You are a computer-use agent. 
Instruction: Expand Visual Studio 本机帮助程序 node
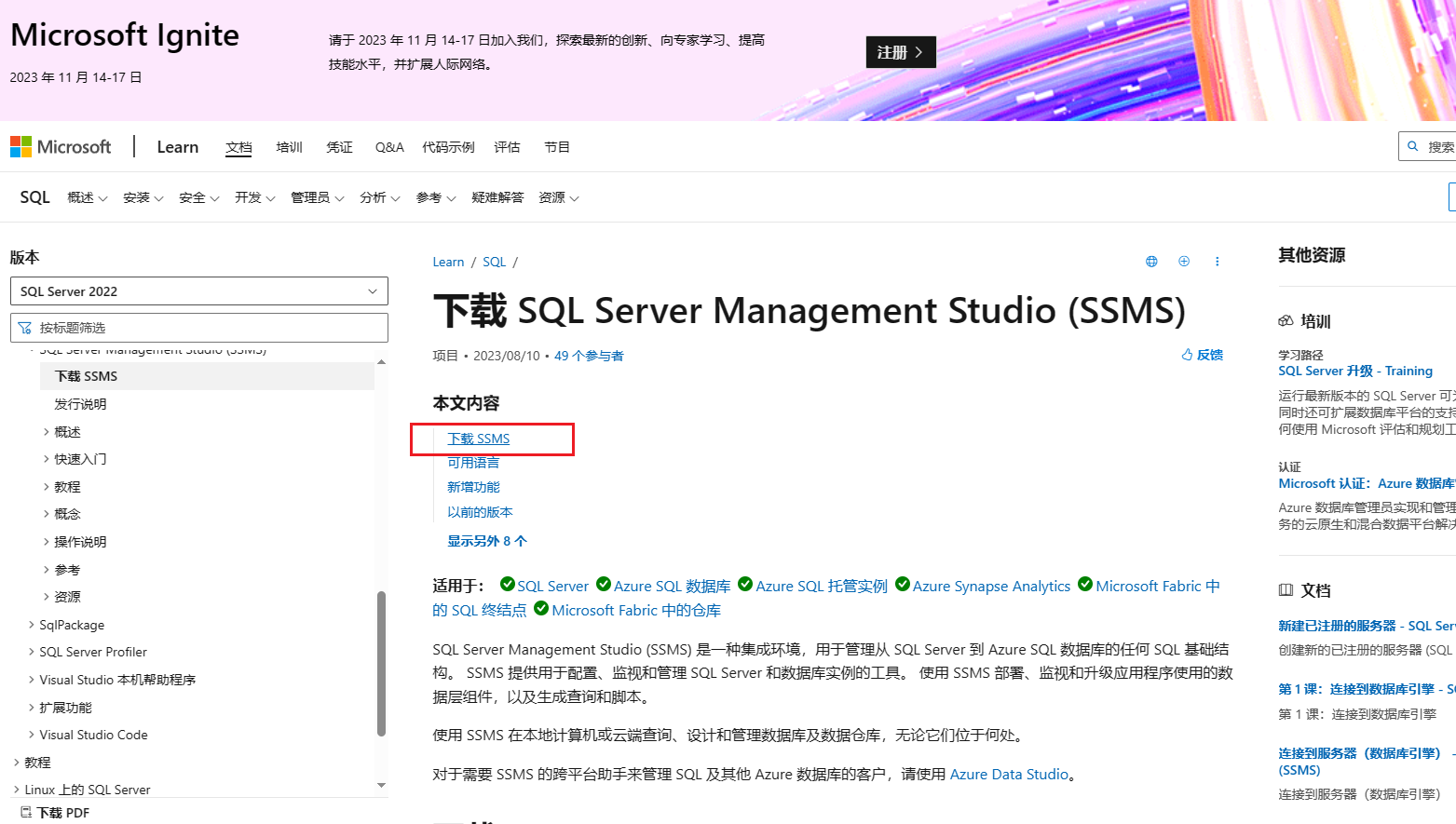pyautogui.click(x=32, y=680)
